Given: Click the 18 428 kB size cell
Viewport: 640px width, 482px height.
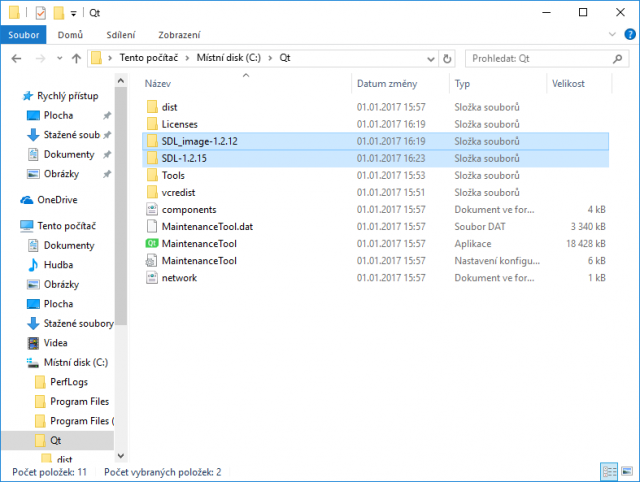Looking at the screenshot, I should pos(586,244).
